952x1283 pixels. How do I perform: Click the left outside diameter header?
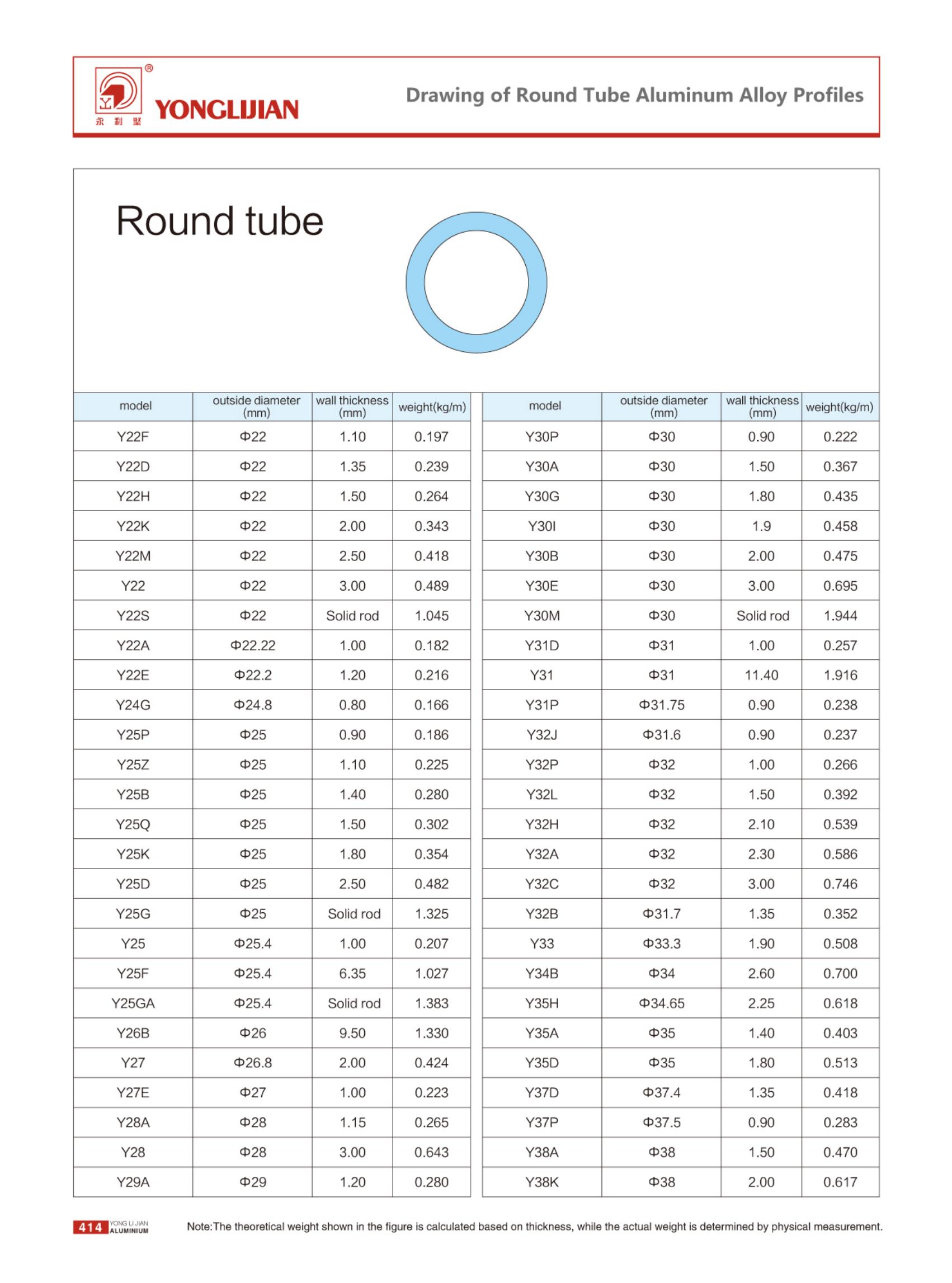[x=256, y=406]
